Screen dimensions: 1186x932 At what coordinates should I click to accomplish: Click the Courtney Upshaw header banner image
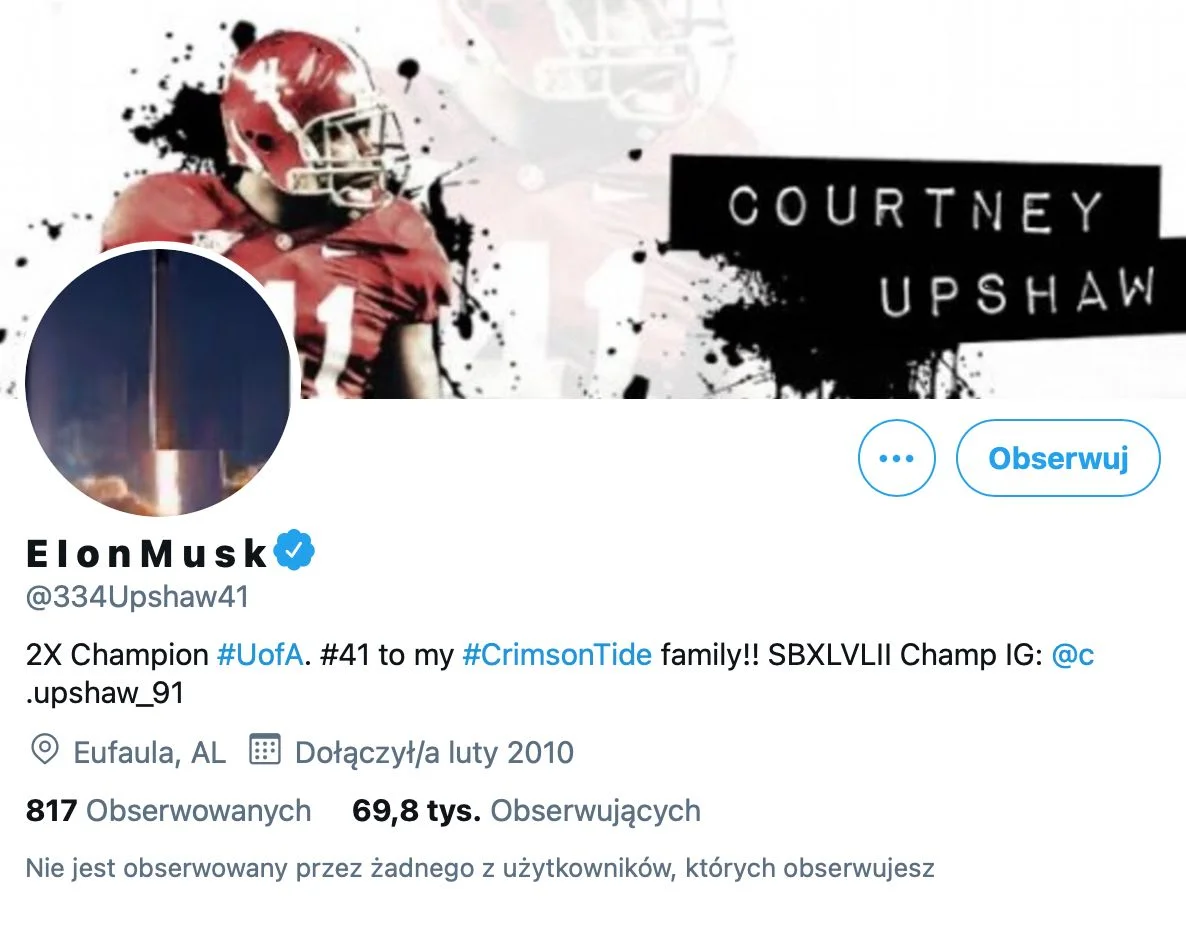click(593, 199)
